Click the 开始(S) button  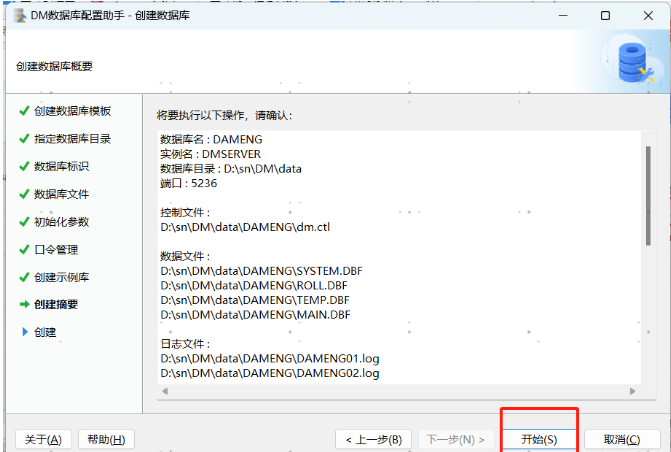[539, 440]
